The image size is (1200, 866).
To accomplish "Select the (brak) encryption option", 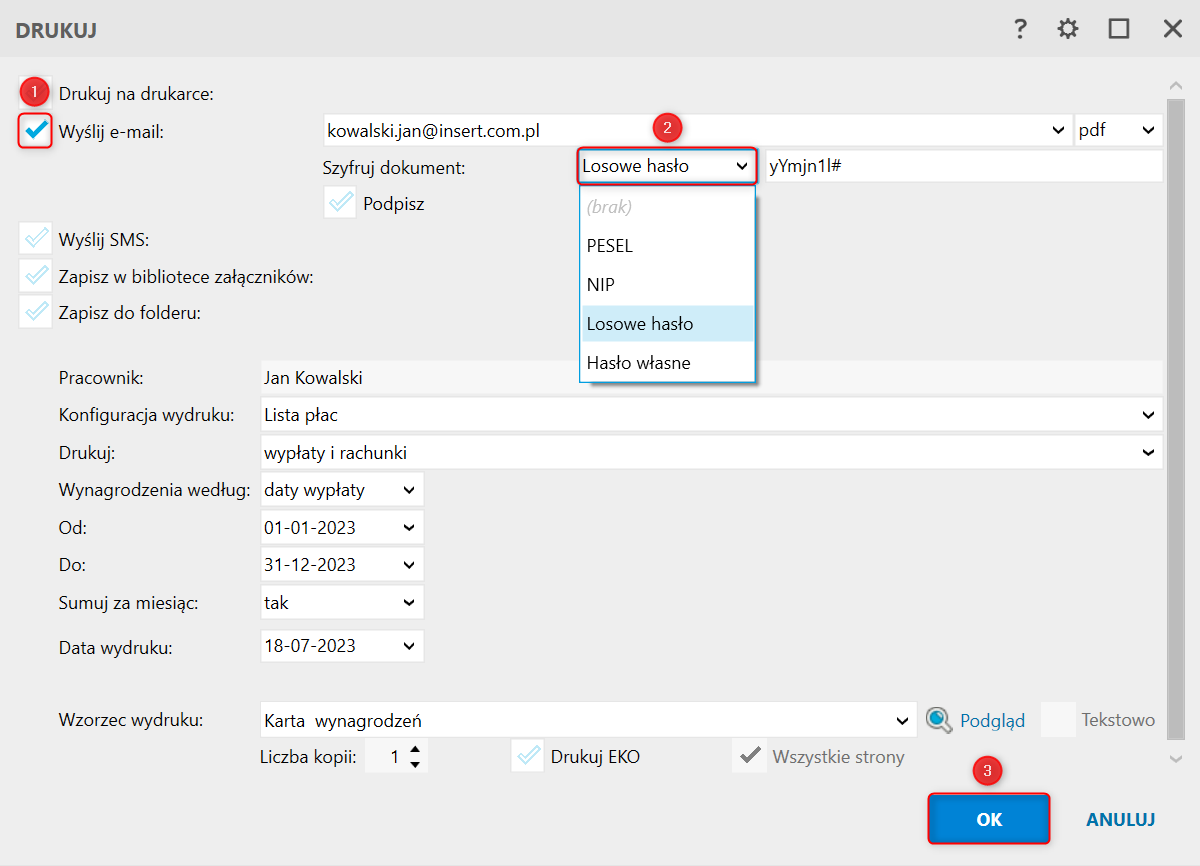I will click(x=667, y=207).
